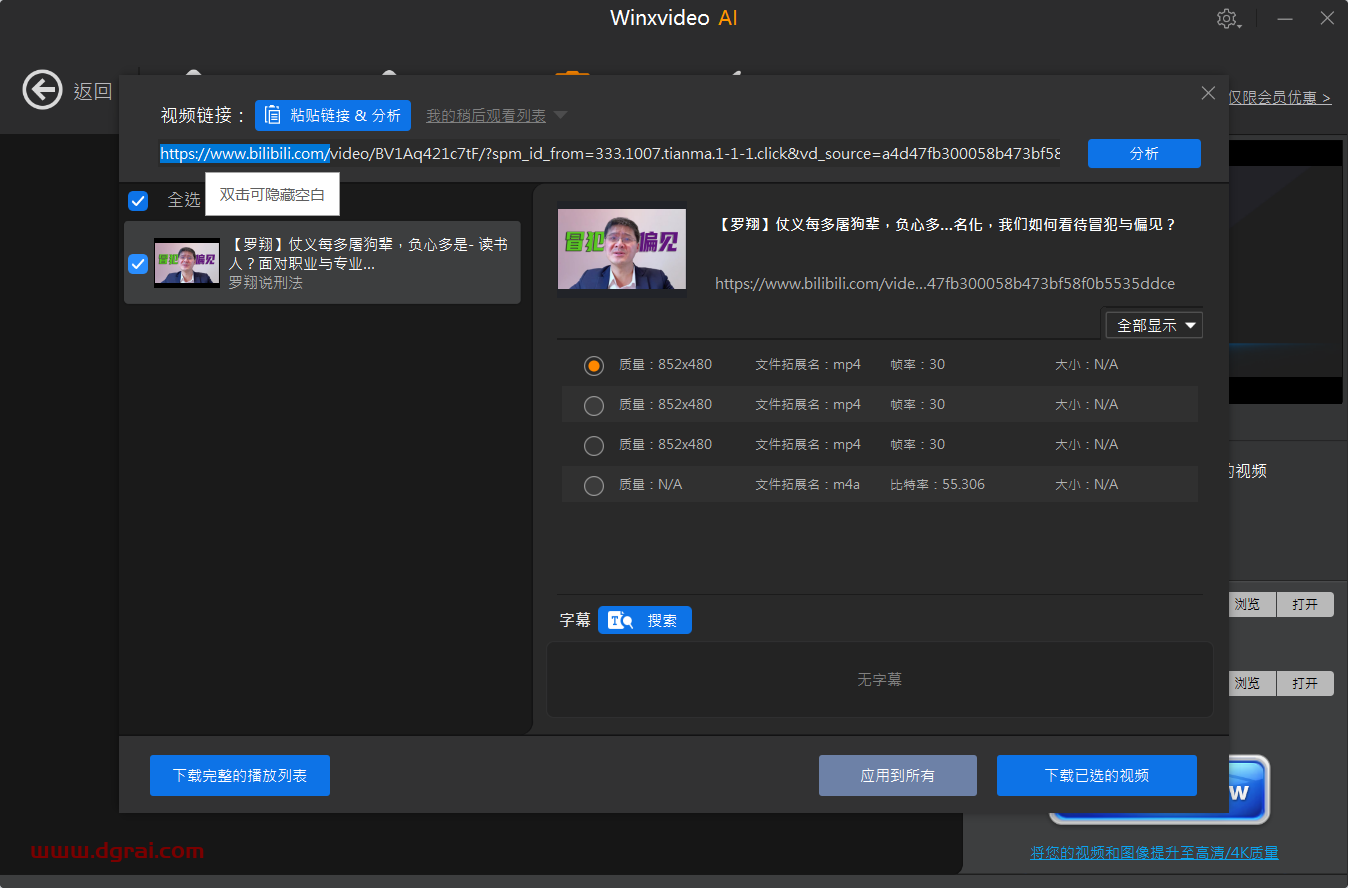Open the 全部显示 filter dropdown
Screen dimensions: 1348x888
click(1154, 325)
